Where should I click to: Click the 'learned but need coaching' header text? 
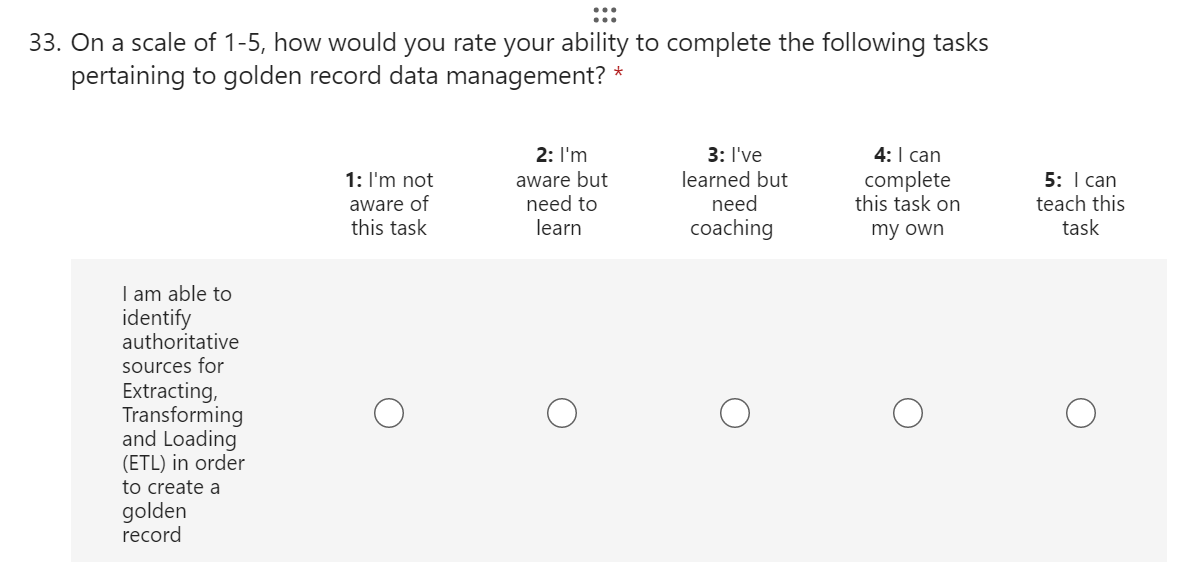pos(735,192)
